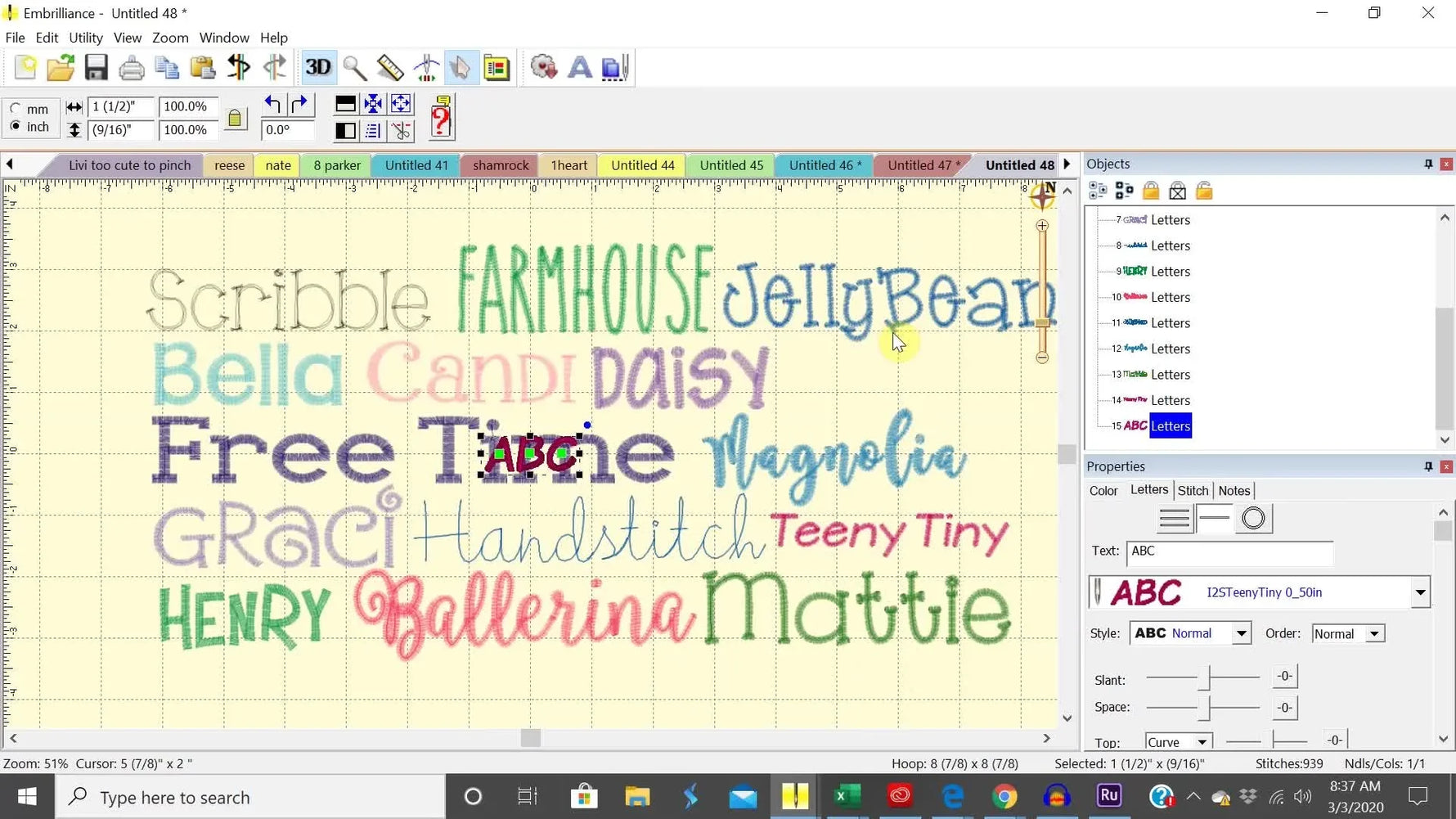Choose the single-line text layout button
The width and height of the screenshot is (1456, 819).
[1214, 519]
